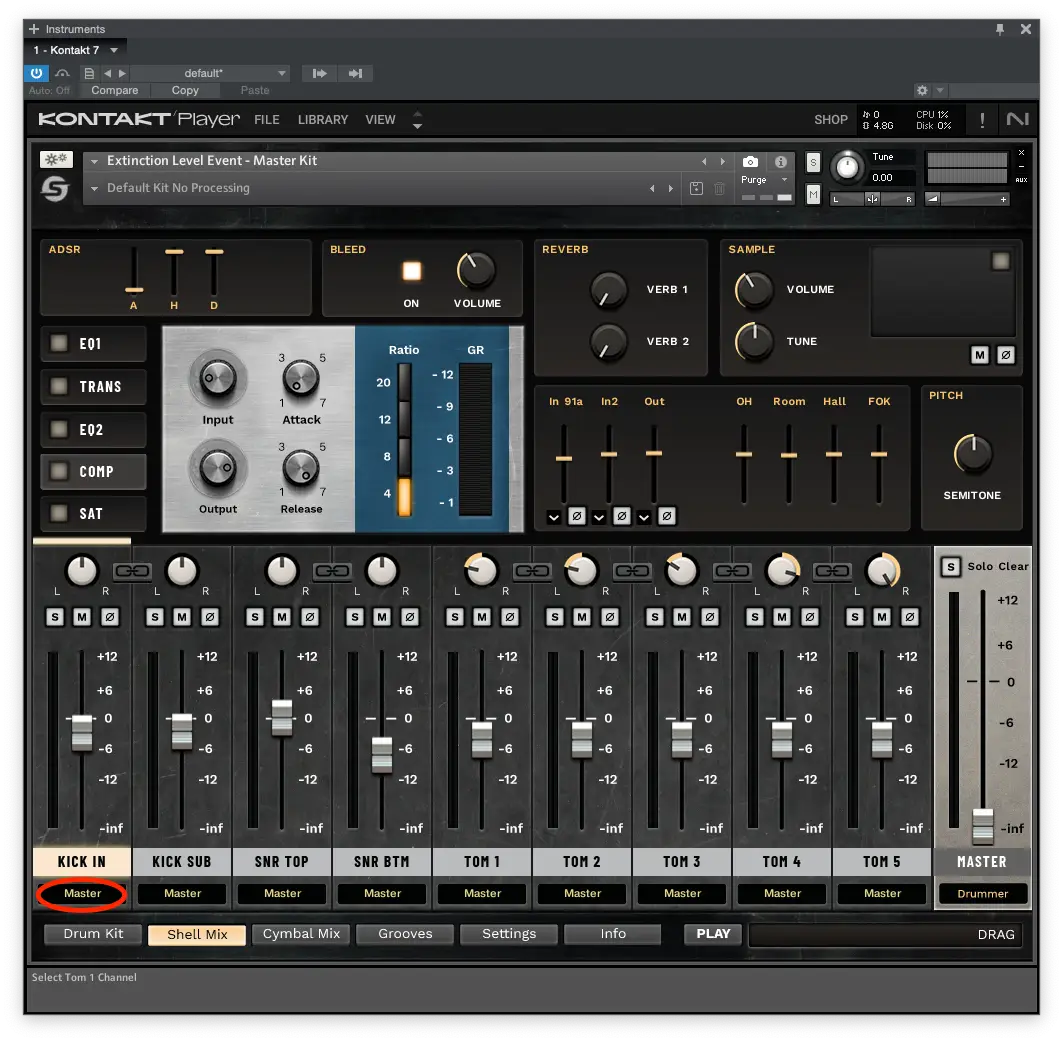This screenshot has height=1042, width=1063.
Task: Enable the EQ1 module
Action: 60,343
